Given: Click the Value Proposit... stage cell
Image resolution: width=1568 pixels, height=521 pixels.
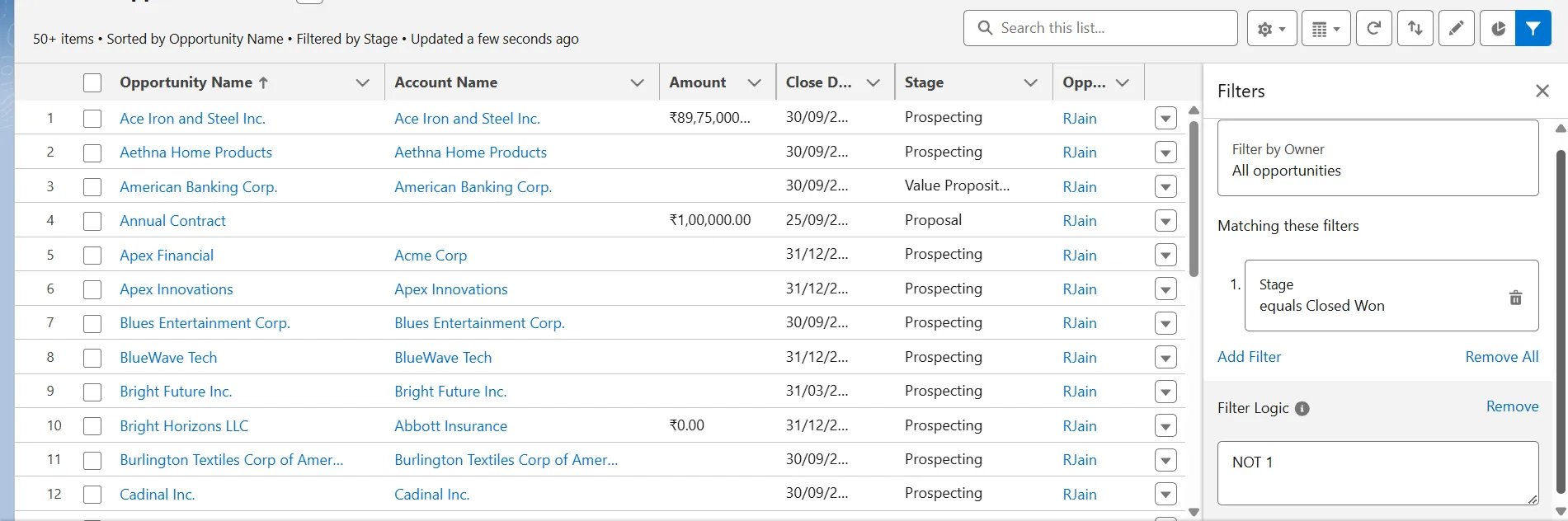Looking at the screenshot, I should tap(957, 185).
